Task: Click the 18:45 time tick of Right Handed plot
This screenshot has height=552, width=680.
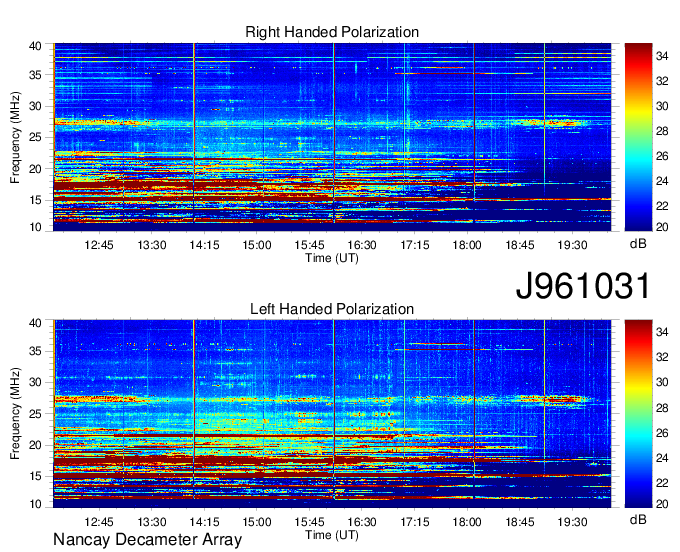Action: coord(520,245)
